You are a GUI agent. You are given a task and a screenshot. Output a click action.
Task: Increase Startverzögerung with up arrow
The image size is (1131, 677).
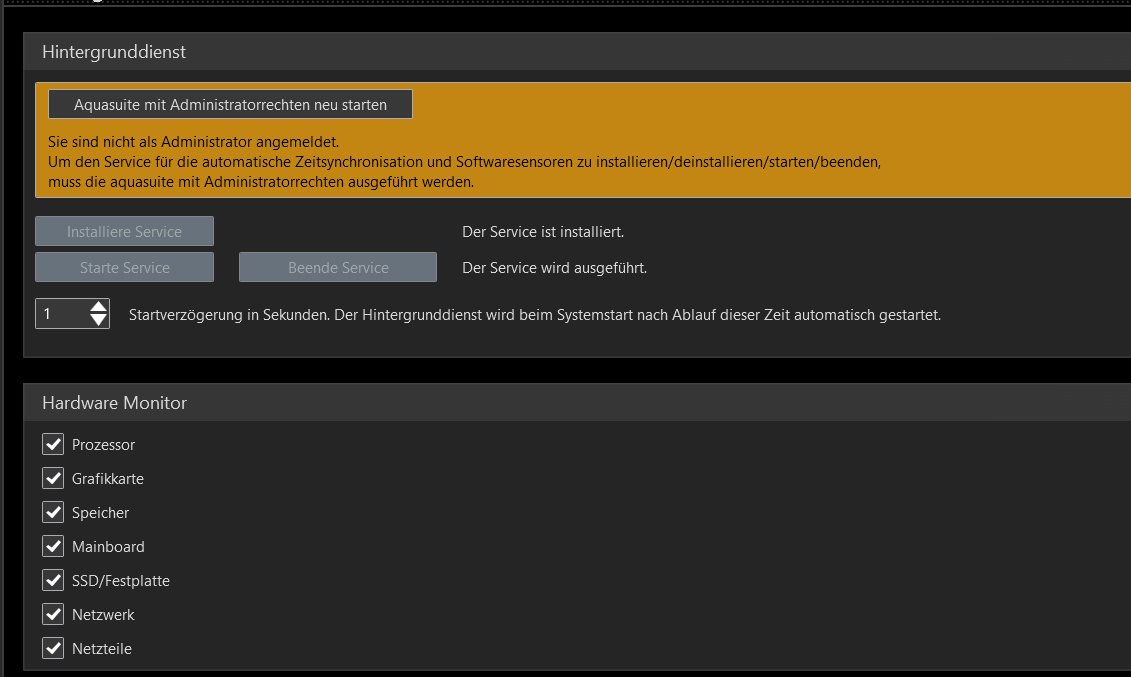tap(99, 307)
